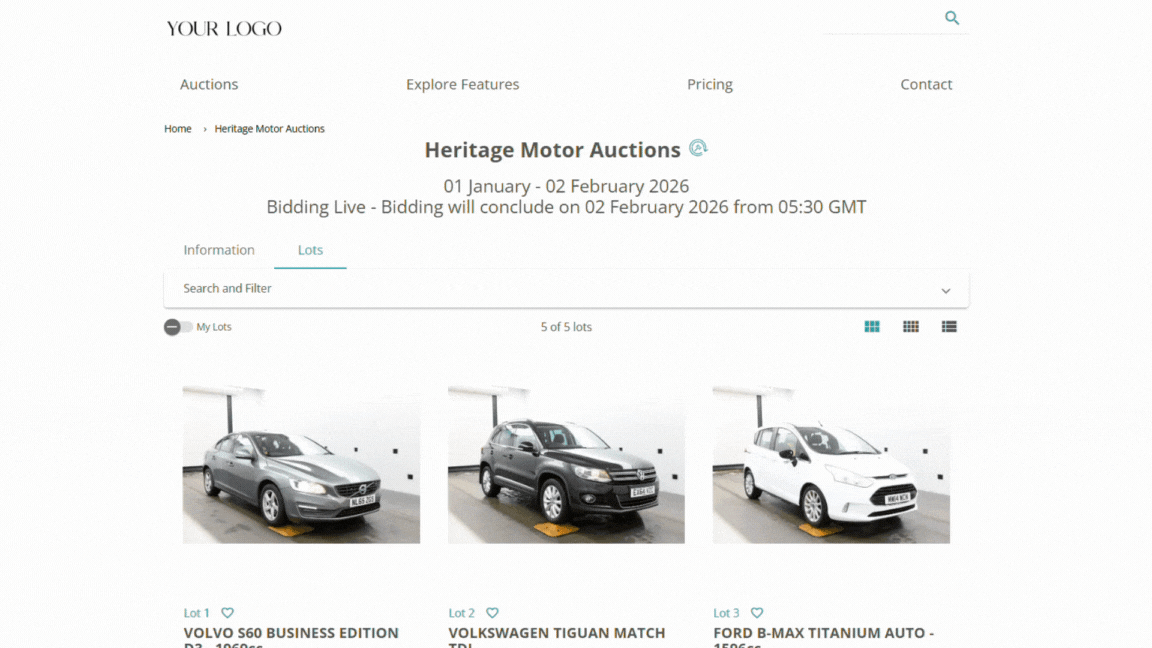Click in the top search input field
The width and height of the screenshot is (1152, 648).
click(882, 19)
